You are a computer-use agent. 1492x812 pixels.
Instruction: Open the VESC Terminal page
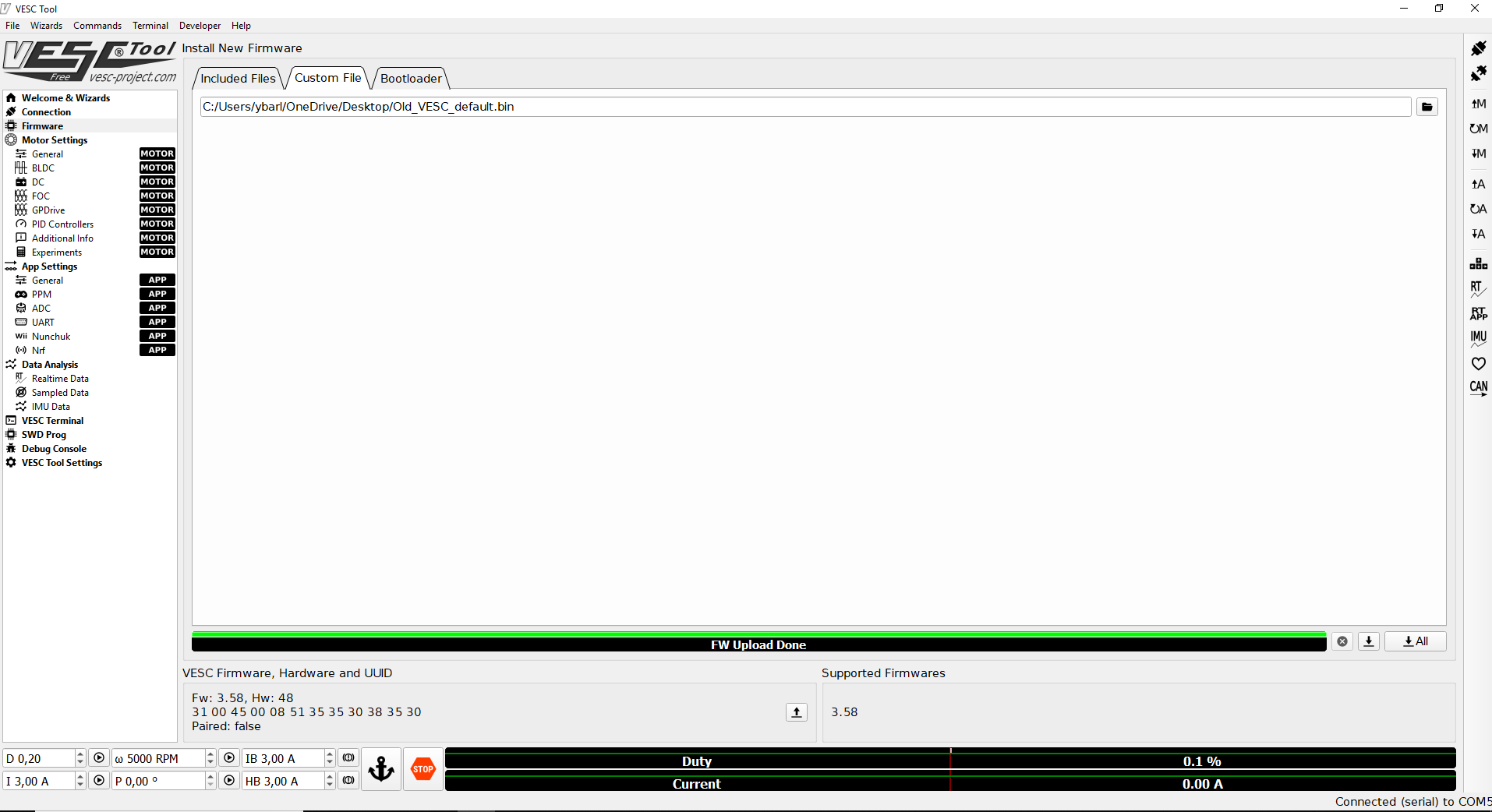click(90, 421)
